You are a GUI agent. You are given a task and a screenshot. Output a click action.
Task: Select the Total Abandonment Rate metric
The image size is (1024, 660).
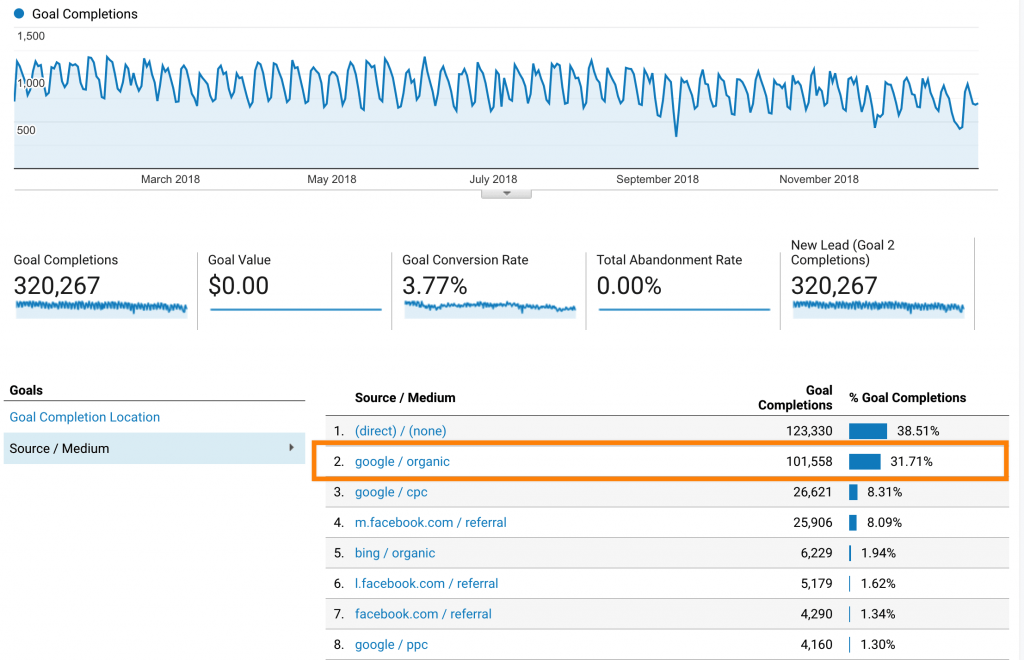pos(684,285)
